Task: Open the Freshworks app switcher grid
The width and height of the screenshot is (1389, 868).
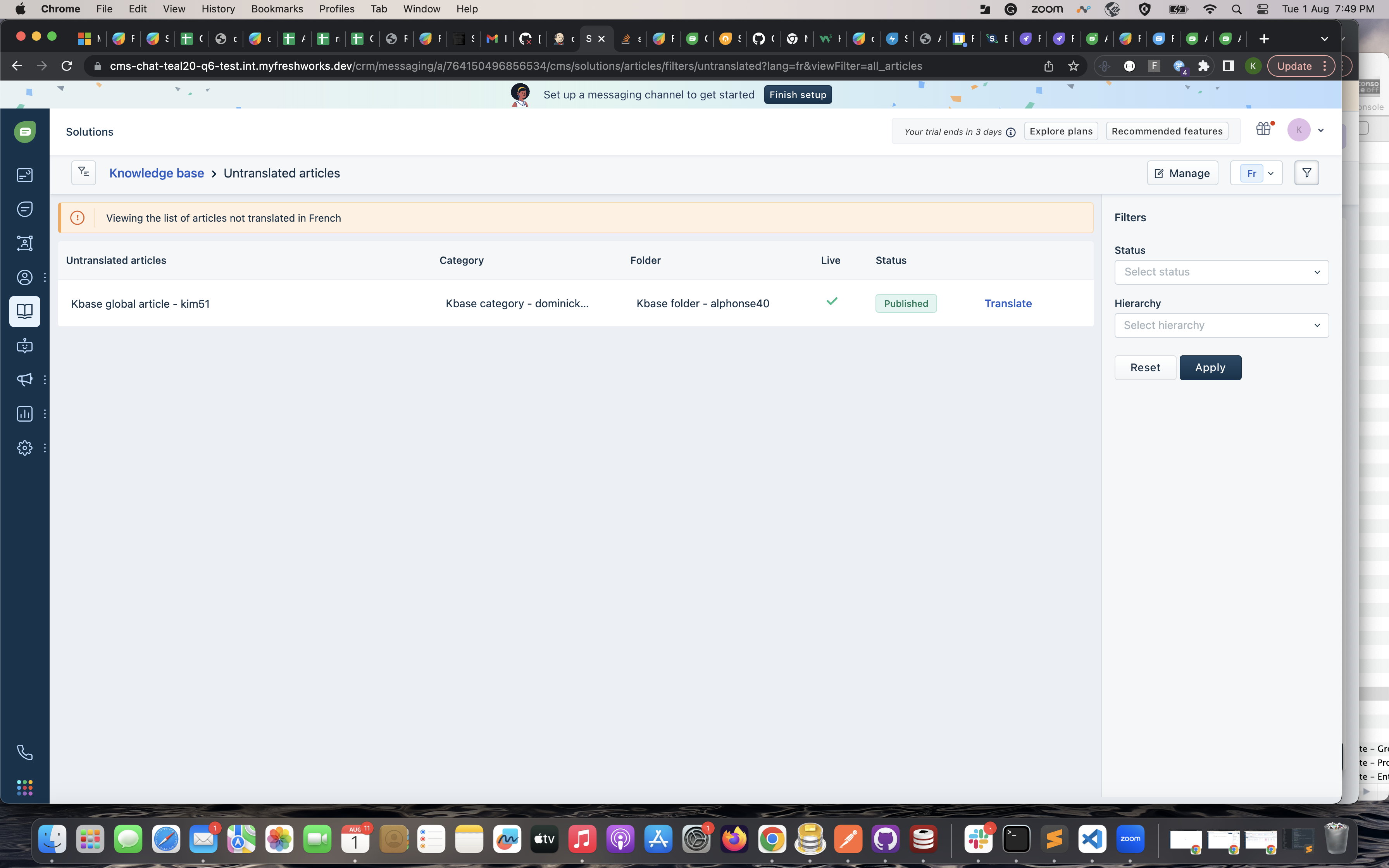Action: tap(25, 787)
